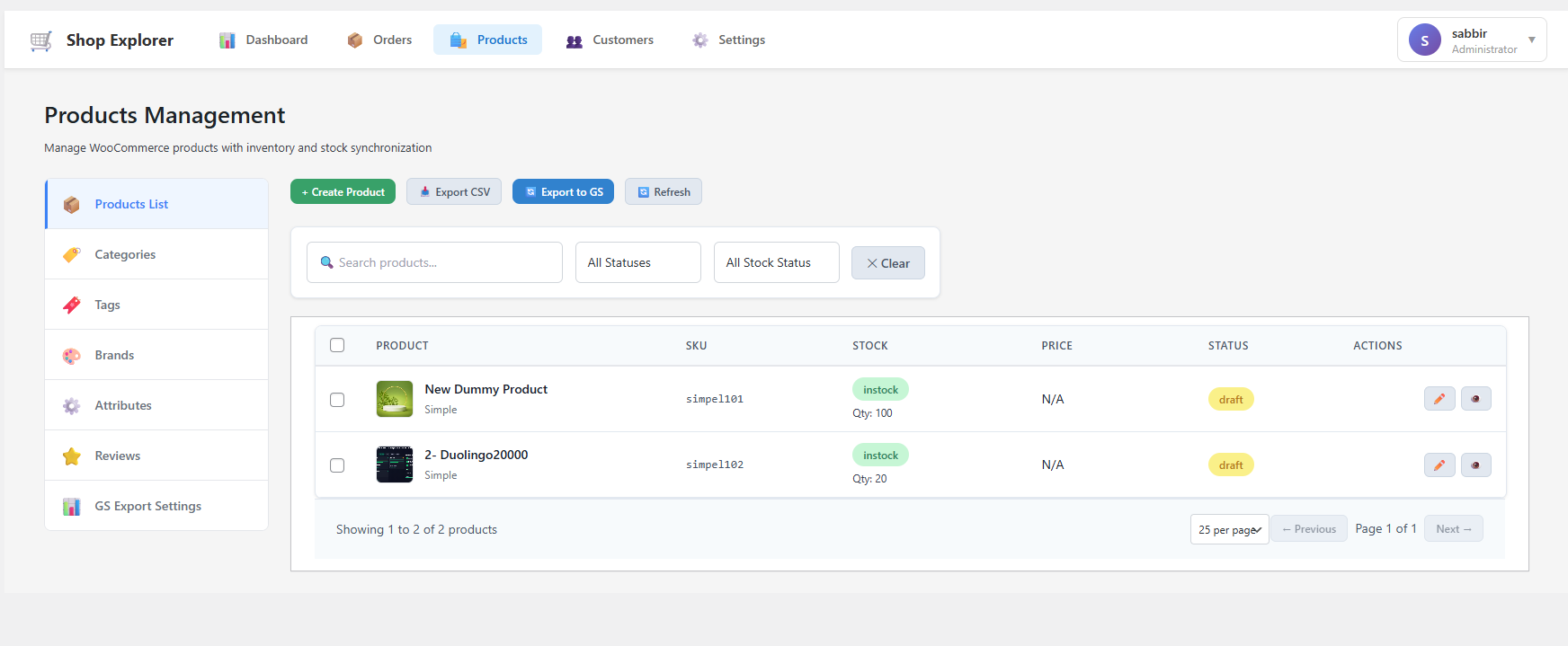Tick the select-all checkbox in table header

[337, 346]
